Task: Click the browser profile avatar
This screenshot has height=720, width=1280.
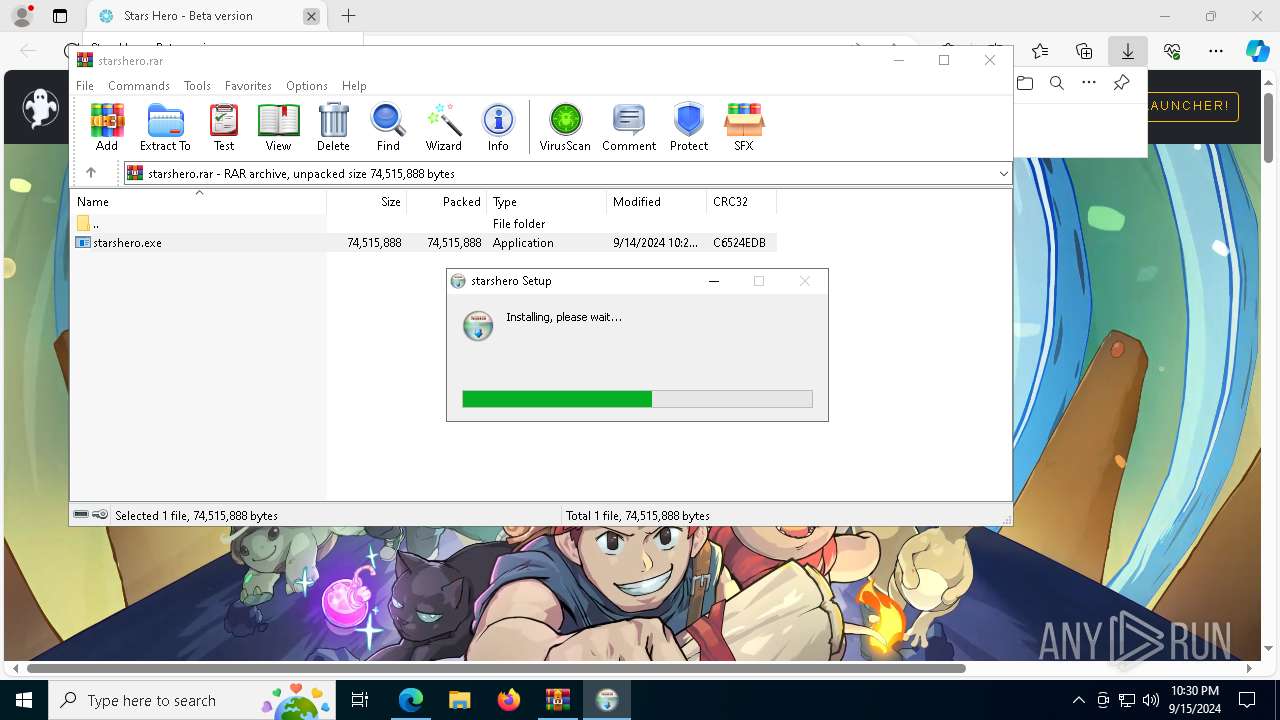Action: point(21,16)
